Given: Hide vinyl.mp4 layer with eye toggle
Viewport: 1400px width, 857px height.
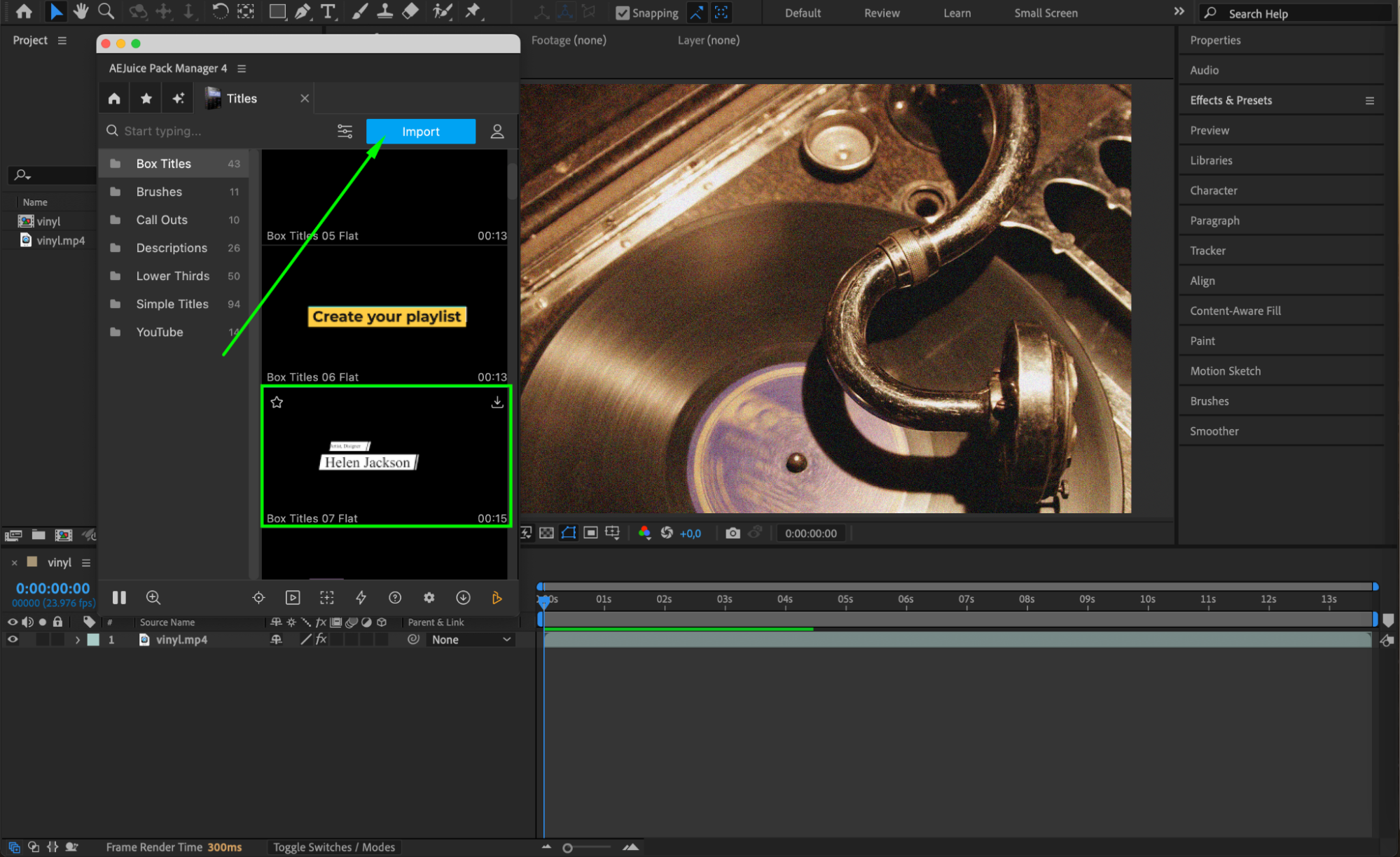Looking at the screenshot, I should pyautogui.click(x=13, y=639).
